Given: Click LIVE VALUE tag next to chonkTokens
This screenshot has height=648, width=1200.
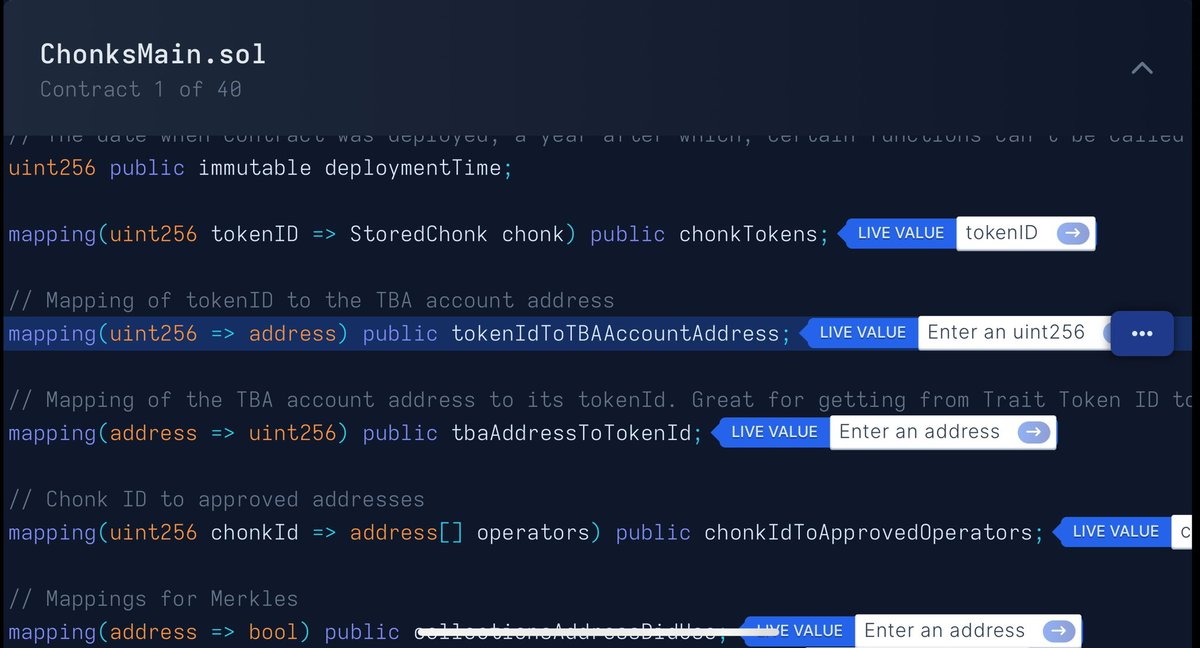Looking at the screenshot, I should [897, 233].
